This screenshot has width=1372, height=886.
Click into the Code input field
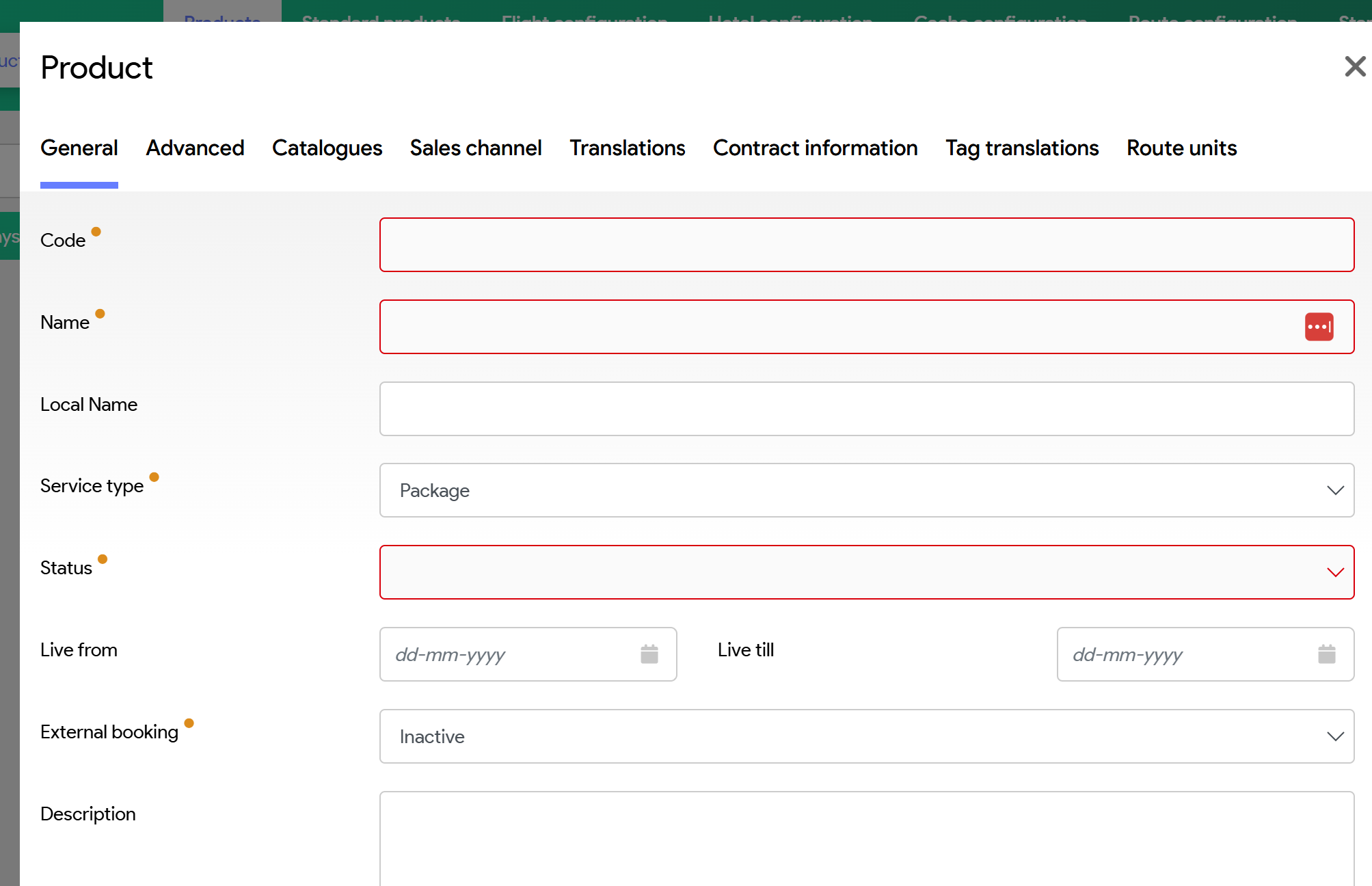865,245
